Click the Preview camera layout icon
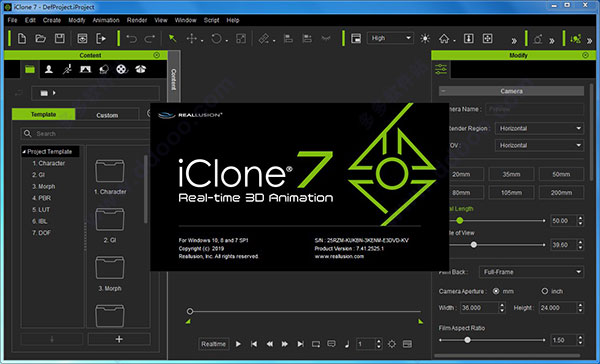The width and height of the screenshot is (600, 364). [356, 38]
